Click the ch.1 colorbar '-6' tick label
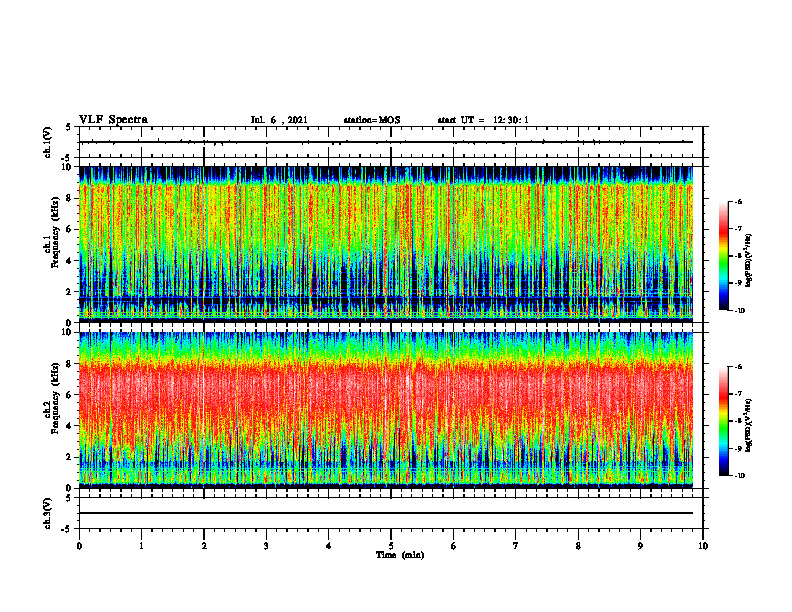 pos(737,202)
